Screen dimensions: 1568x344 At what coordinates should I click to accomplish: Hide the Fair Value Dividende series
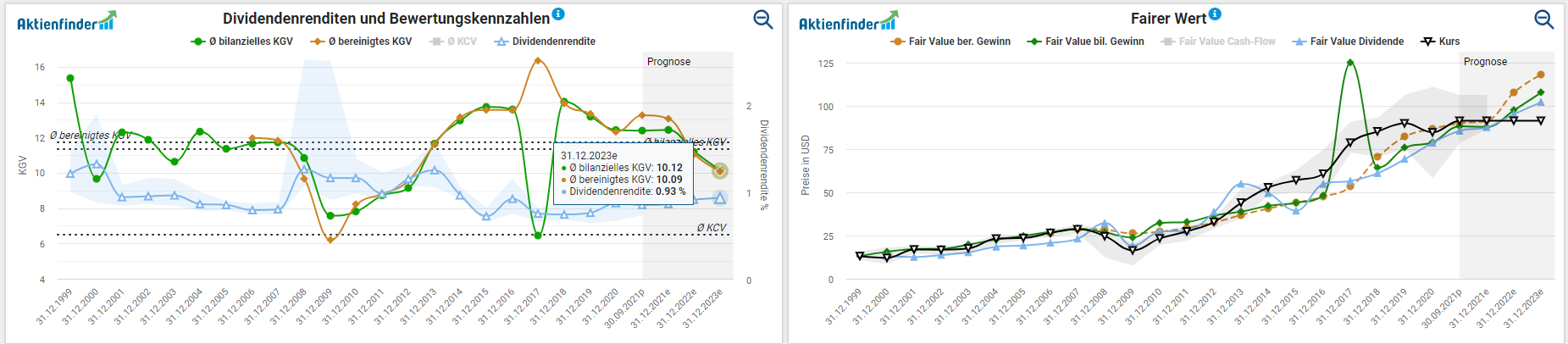[1349, 42]
